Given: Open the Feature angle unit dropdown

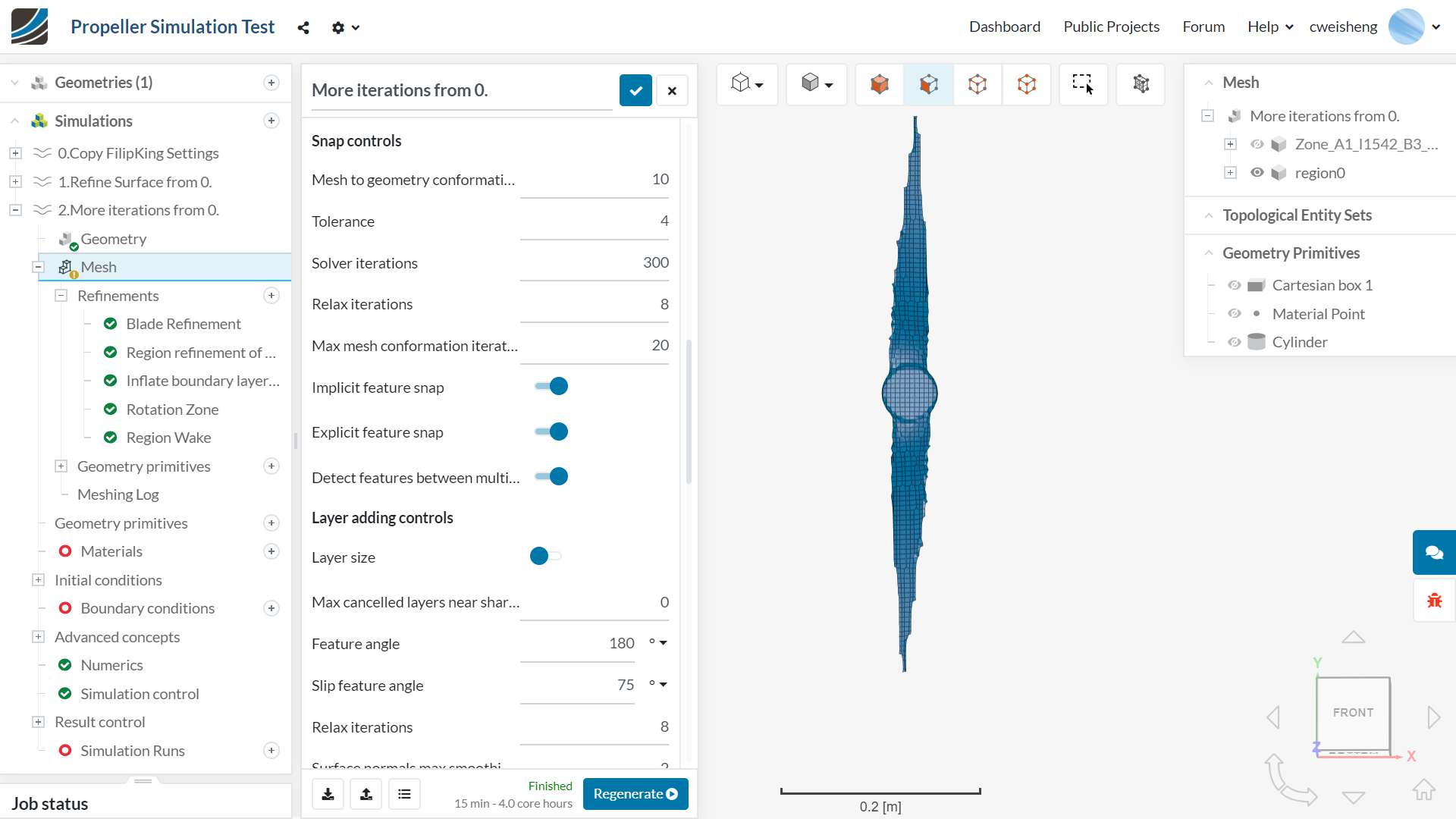Looking at the screenshot, I should tap(658, 643).
